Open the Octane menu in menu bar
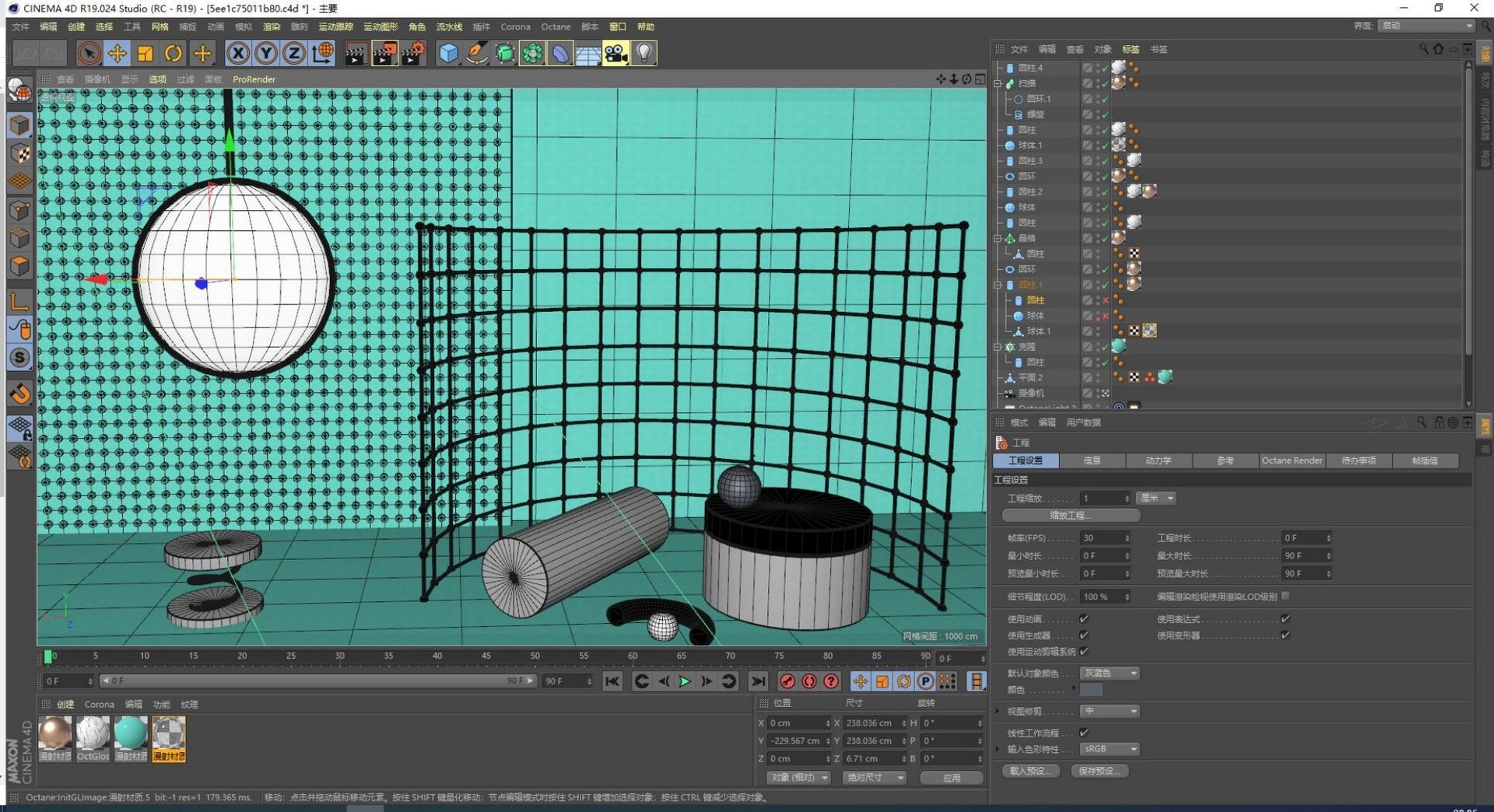 coord(556,27)
